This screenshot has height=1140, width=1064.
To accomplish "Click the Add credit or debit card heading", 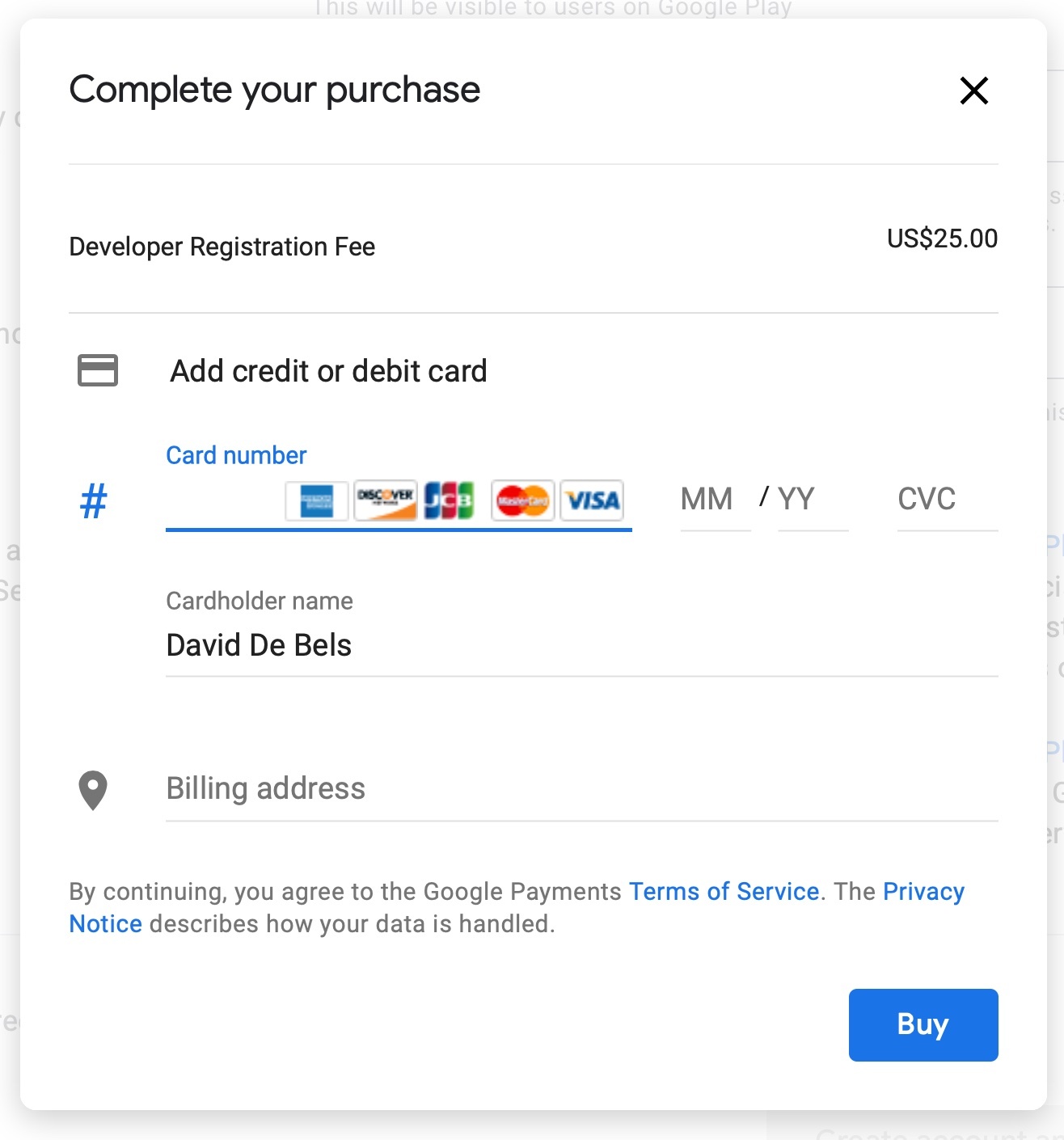I will (x=328, y=371).
